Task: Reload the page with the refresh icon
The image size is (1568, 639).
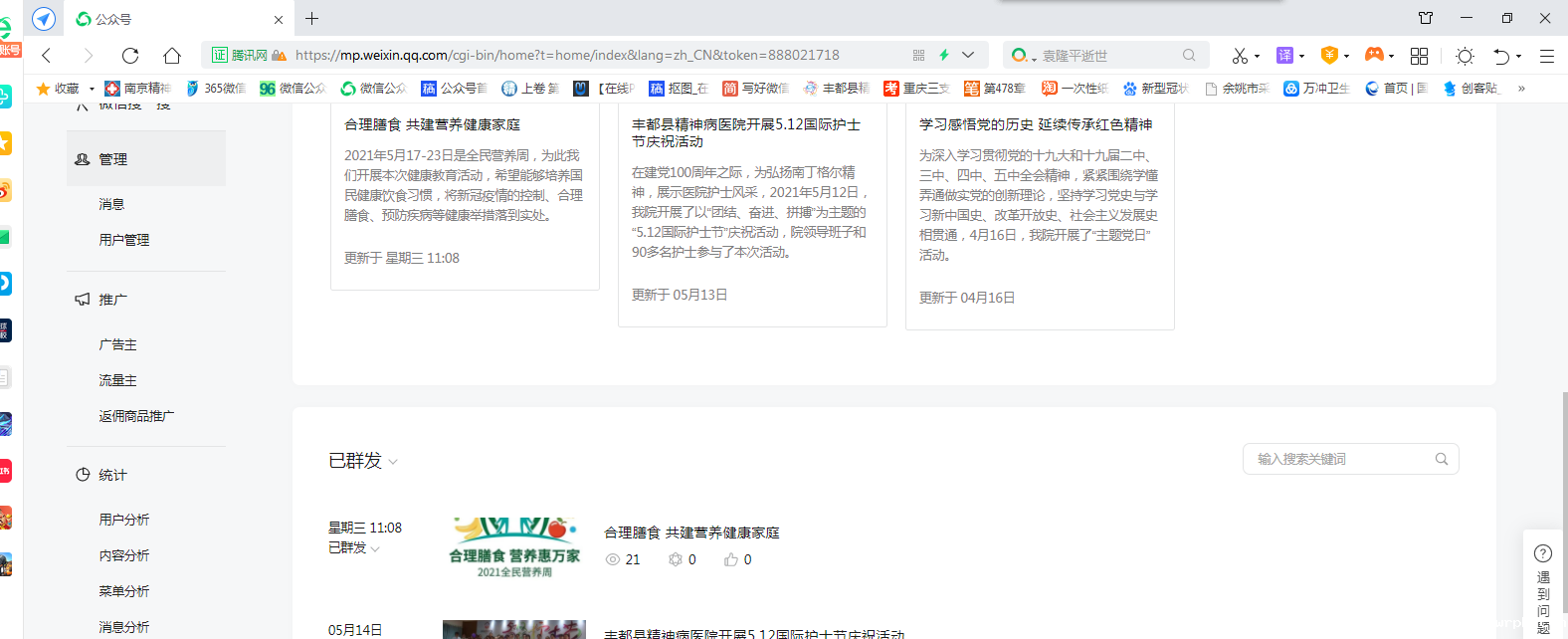Action: [130, 56]
